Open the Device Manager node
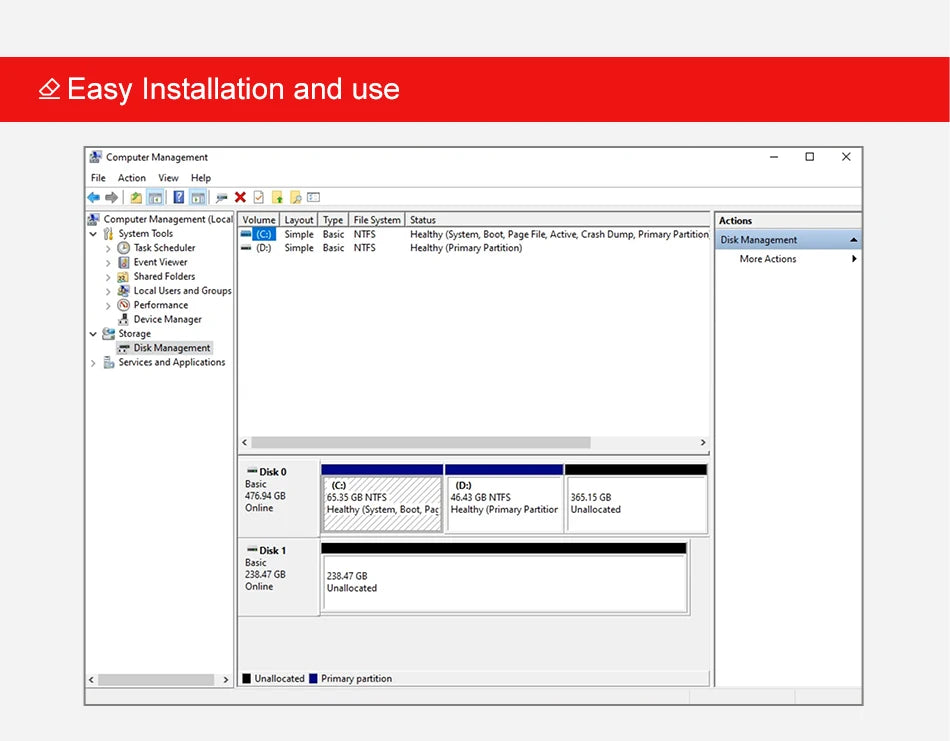 click(167, 320)
